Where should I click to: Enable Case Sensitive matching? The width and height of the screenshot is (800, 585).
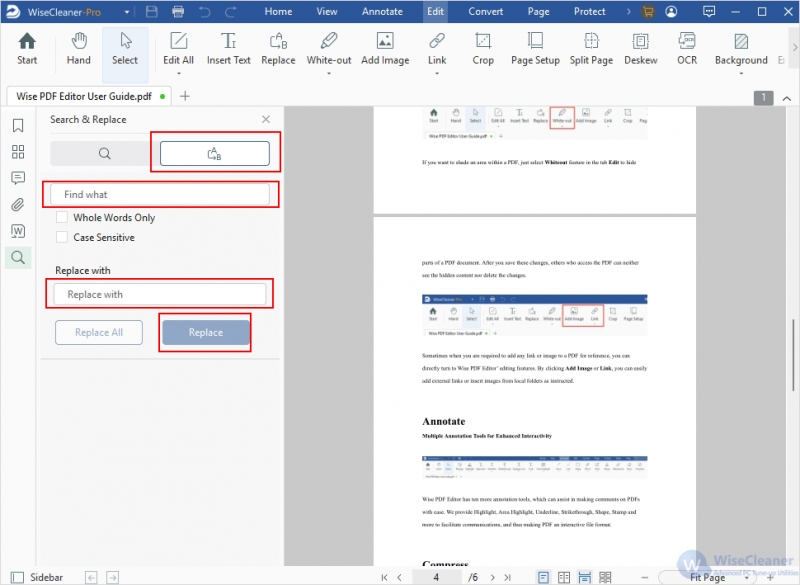coord(62,237)
